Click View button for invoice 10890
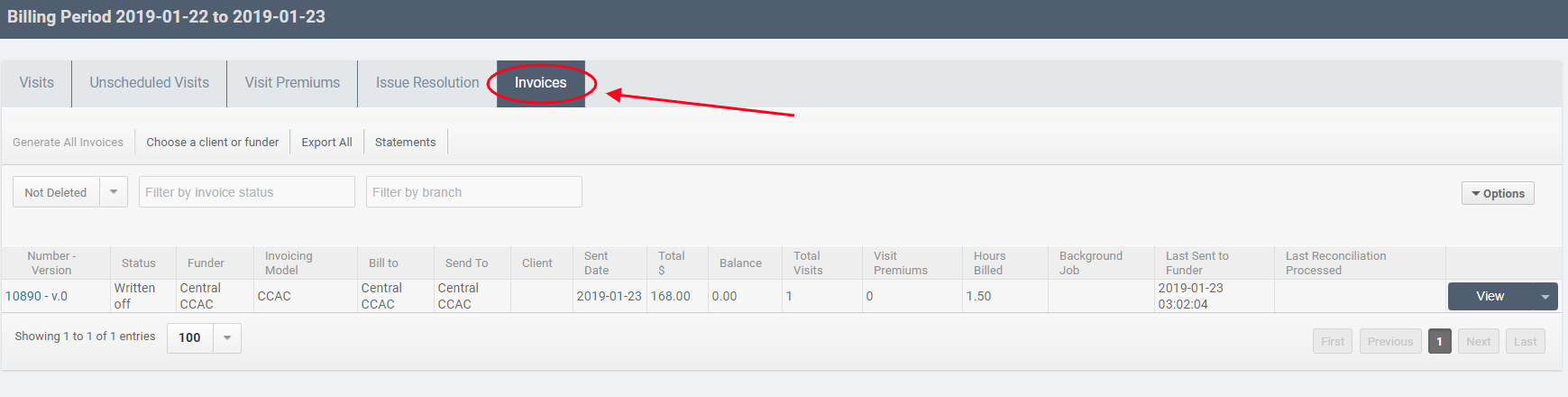 click(x=1489, y=296)
